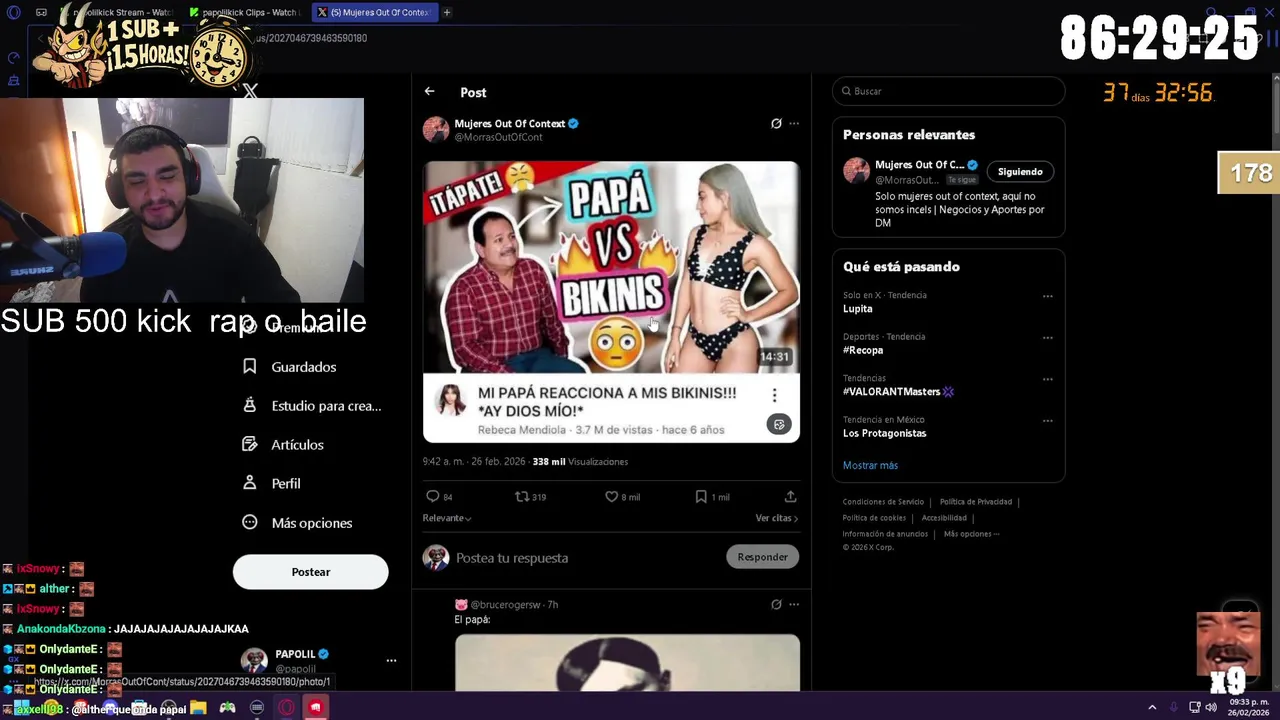The width and height of the screenshot is (1280, 720).
Task: Open the reply comments icon showing 84
Action: coord(433,496)
